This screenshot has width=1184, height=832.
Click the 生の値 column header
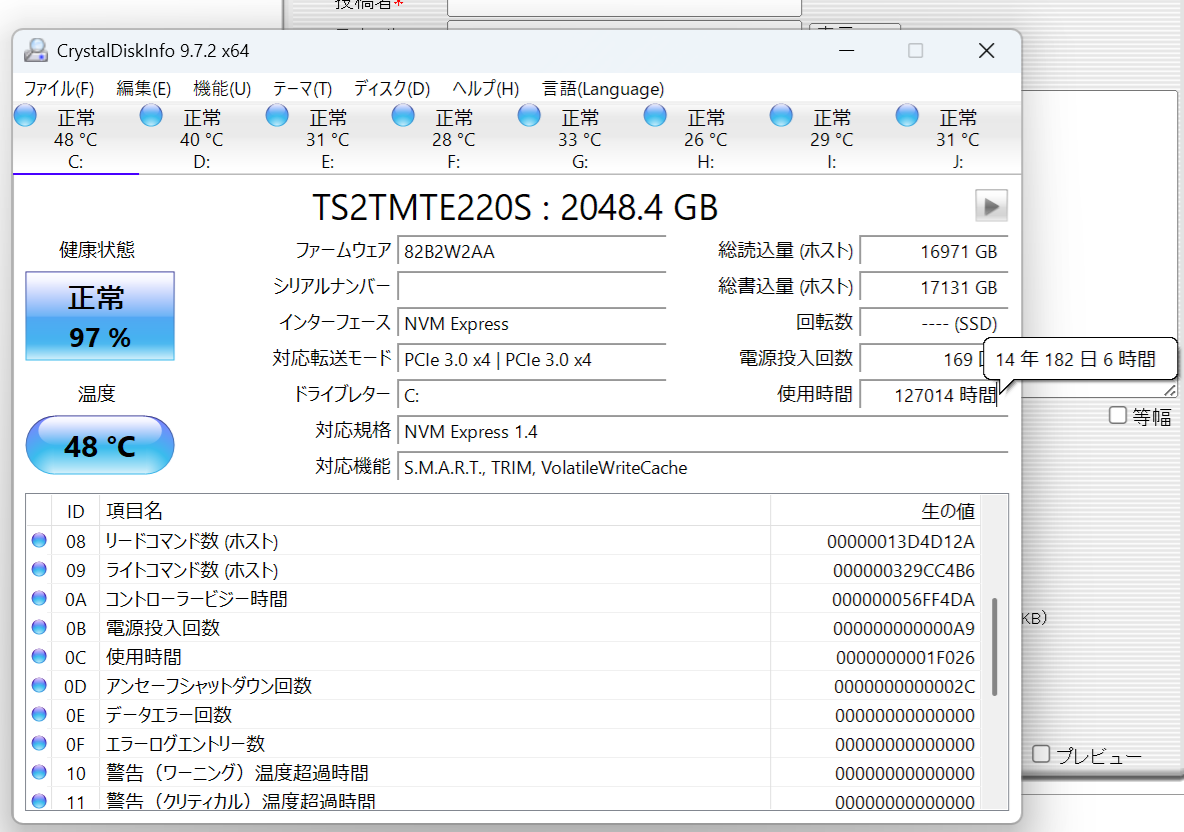click(947, 511)
